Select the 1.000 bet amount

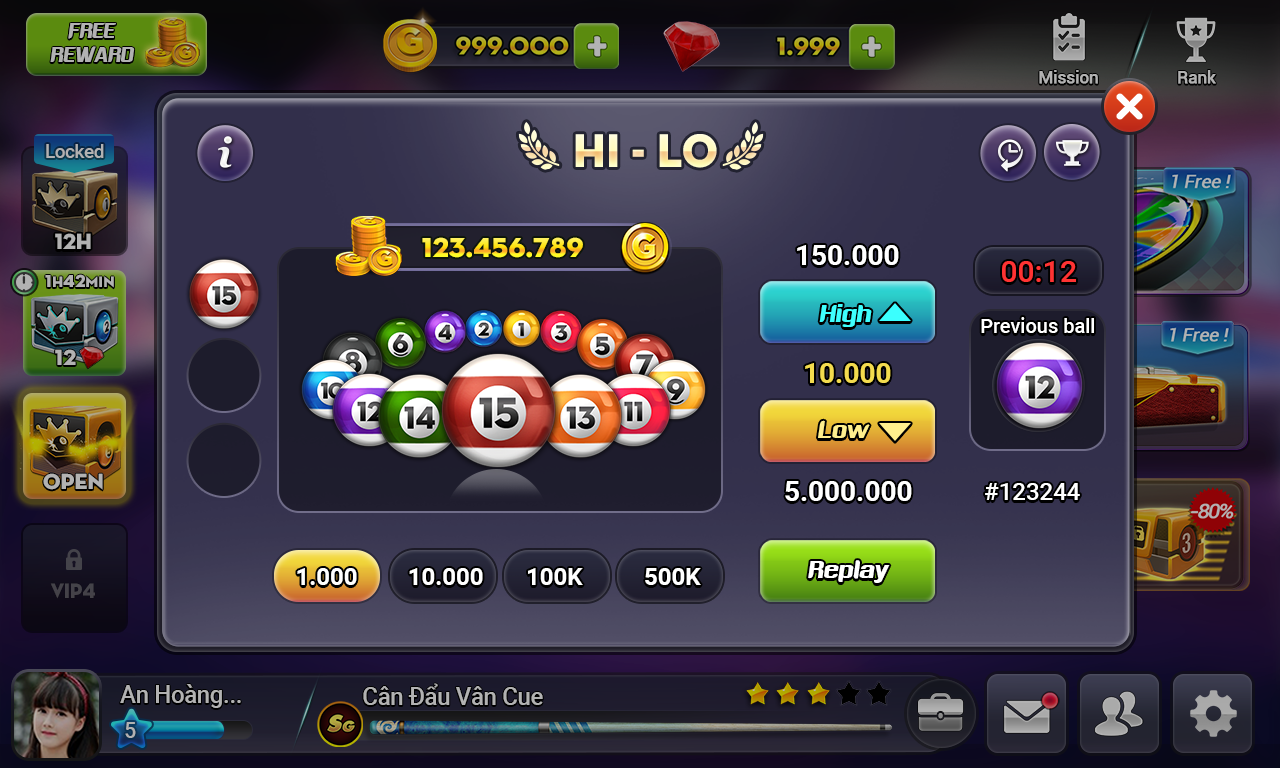pyautogui.click(x=327, y=577)
